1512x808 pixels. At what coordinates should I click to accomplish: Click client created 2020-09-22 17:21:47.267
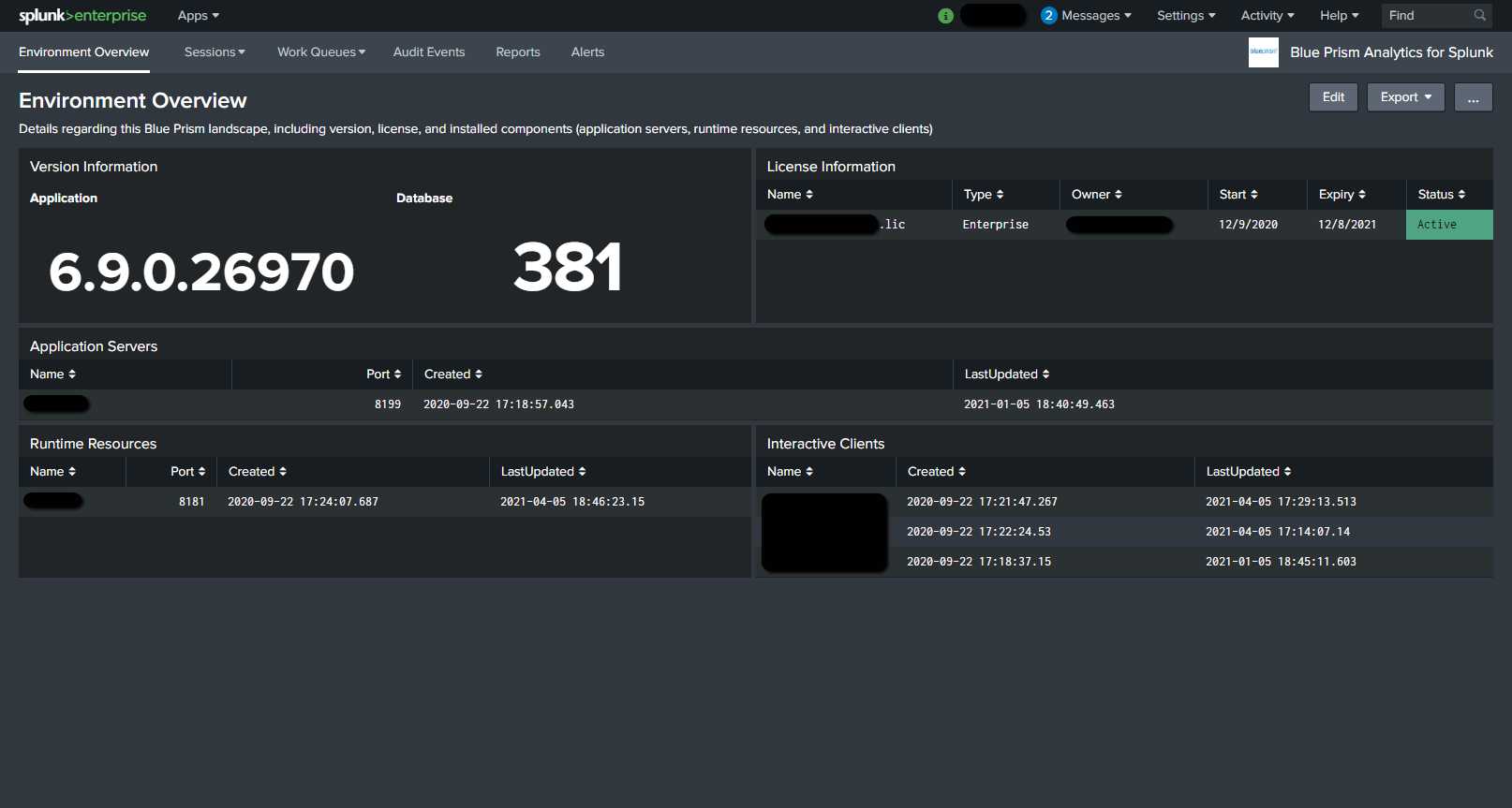(982, 502)
